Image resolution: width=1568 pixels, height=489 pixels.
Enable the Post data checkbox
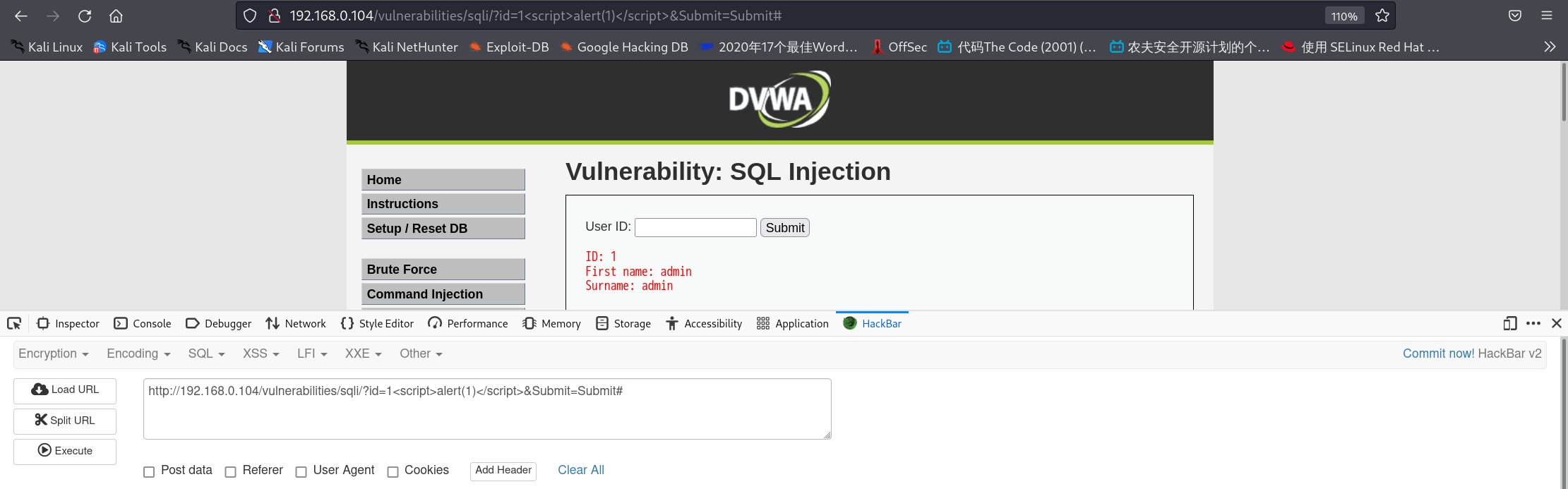click(x=149, y=472)
